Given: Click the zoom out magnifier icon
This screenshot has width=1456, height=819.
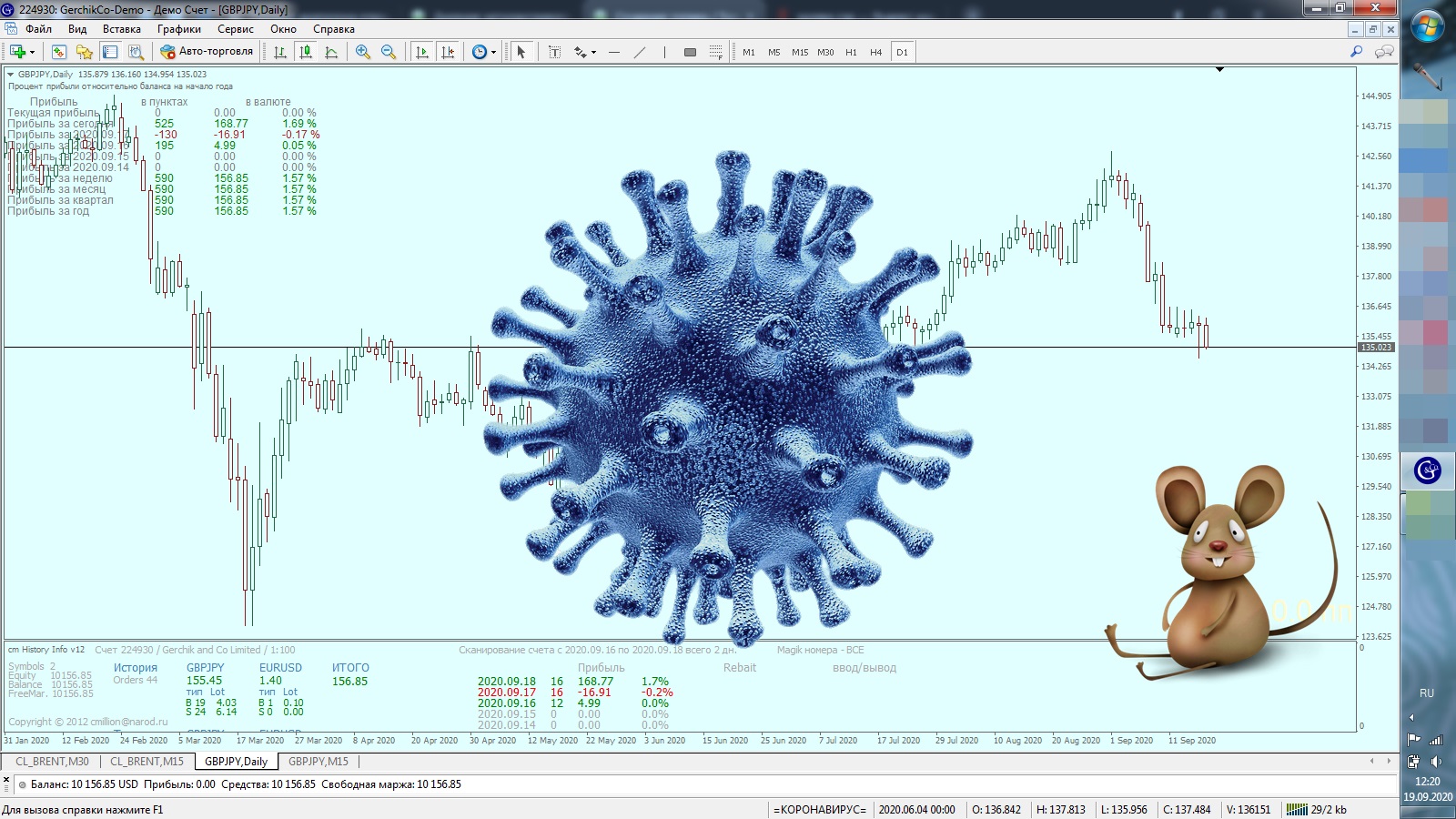Looking at the screenshot, I should [389, 52].
